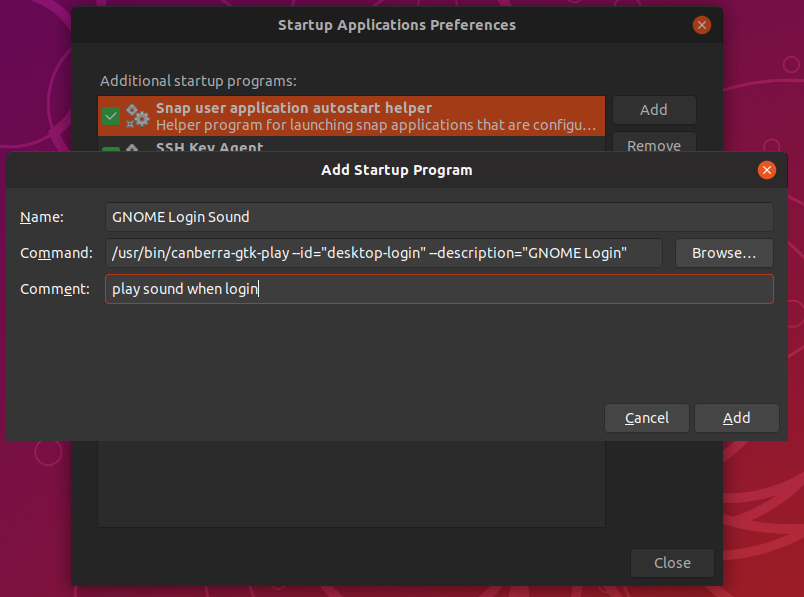Click the Additional startup programs label
The height and width of the screenshot is (597, 804).
tap(198, 81)
